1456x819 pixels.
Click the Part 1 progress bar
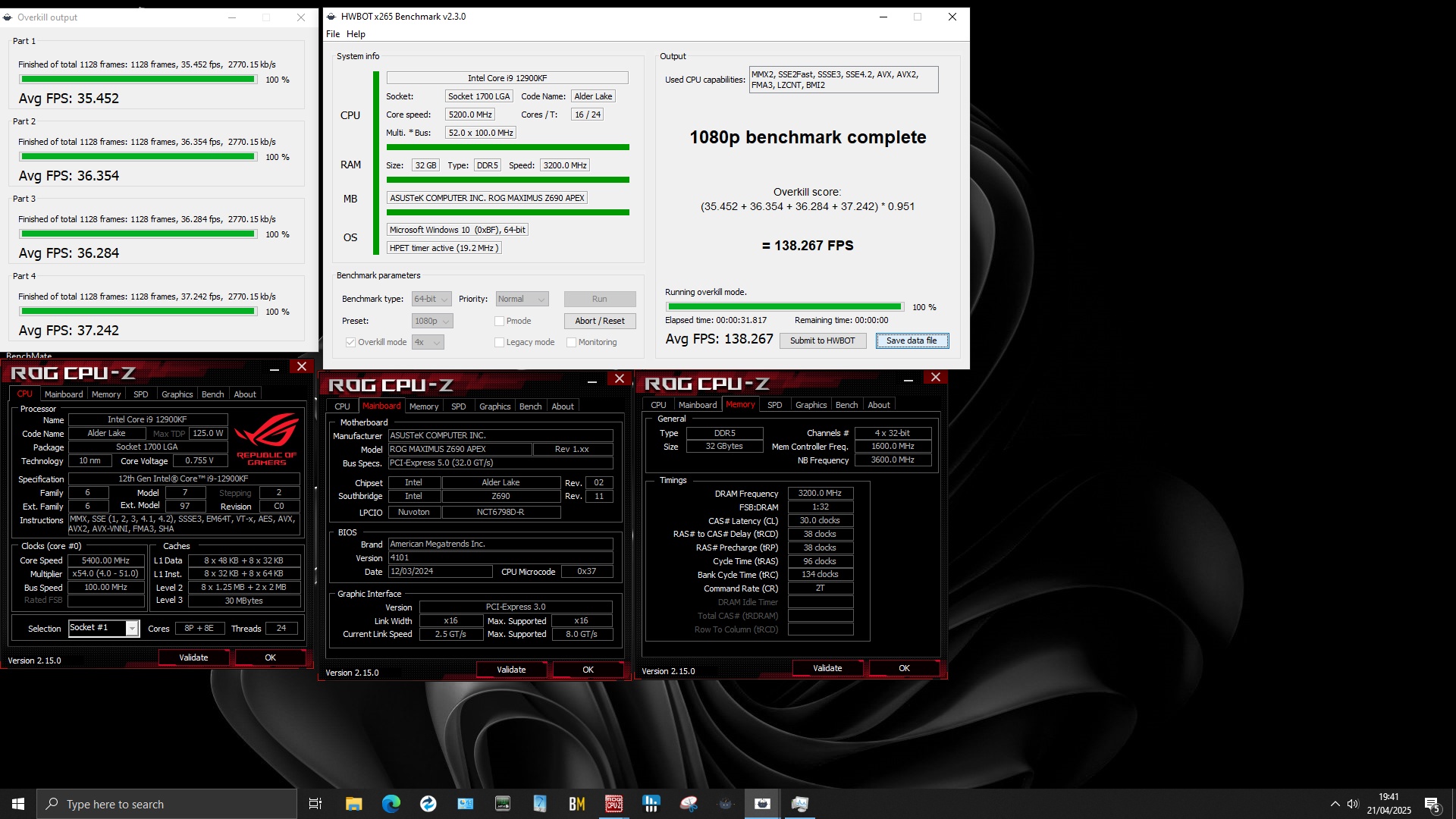point(137,80)
